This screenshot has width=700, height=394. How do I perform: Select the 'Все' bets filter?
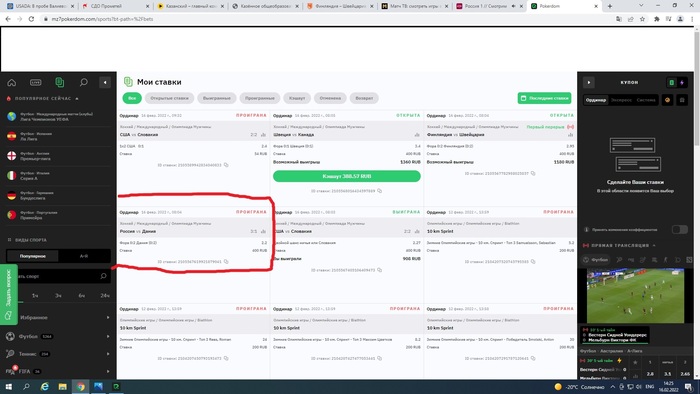[x=132, y=98]
